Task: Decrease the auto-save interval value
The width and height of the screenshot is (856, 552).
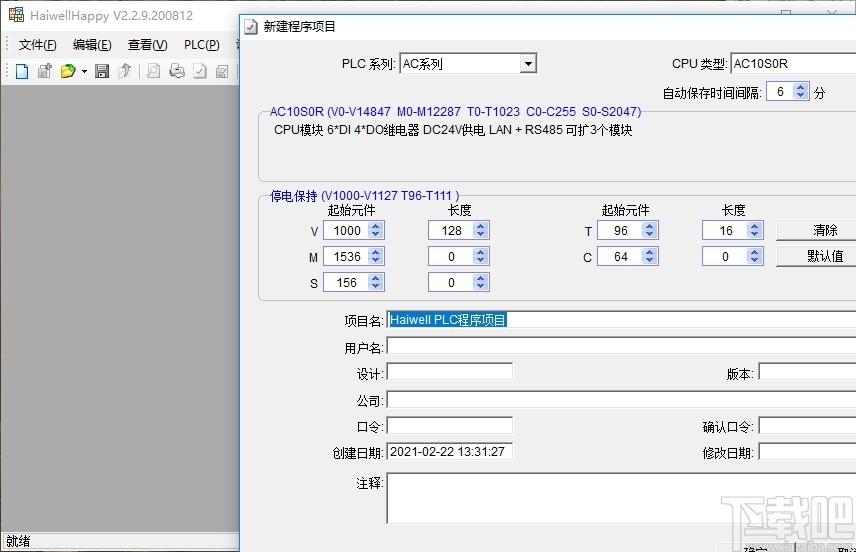Action: (801, 95)
